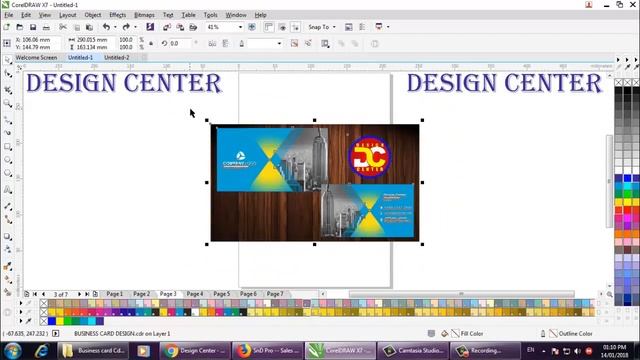Select the Ellipse tool in toolbox
640x360 pixels.
coord(7,160)
